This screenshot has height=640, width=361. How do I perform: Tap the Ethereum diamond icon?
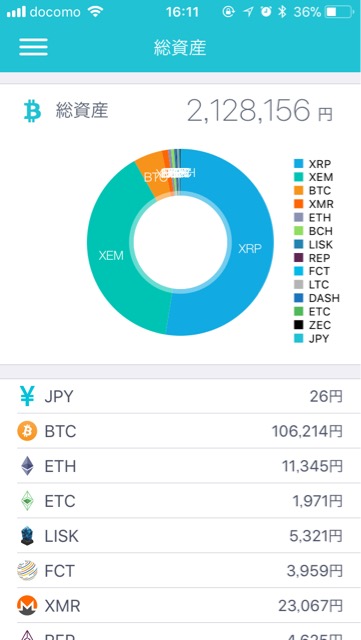point(27,466)
